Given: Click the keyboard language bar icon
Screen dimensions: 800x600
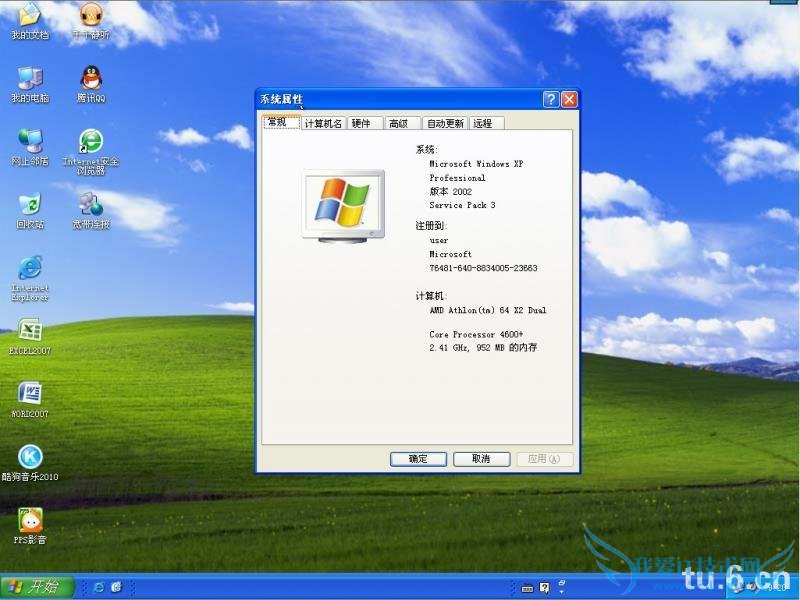Looking at the screenshot, I should click(528, 589).
